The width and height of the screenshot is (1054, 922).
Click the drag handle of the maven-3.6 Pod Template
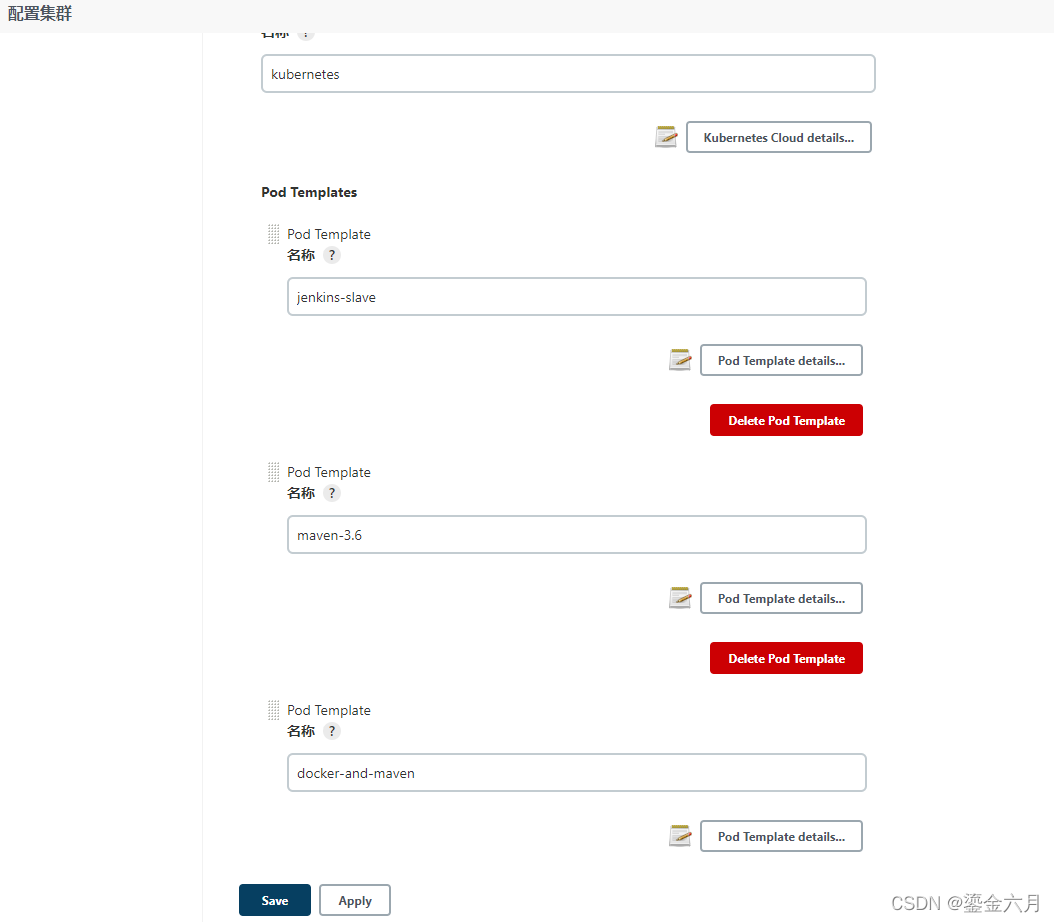point(273,473)
